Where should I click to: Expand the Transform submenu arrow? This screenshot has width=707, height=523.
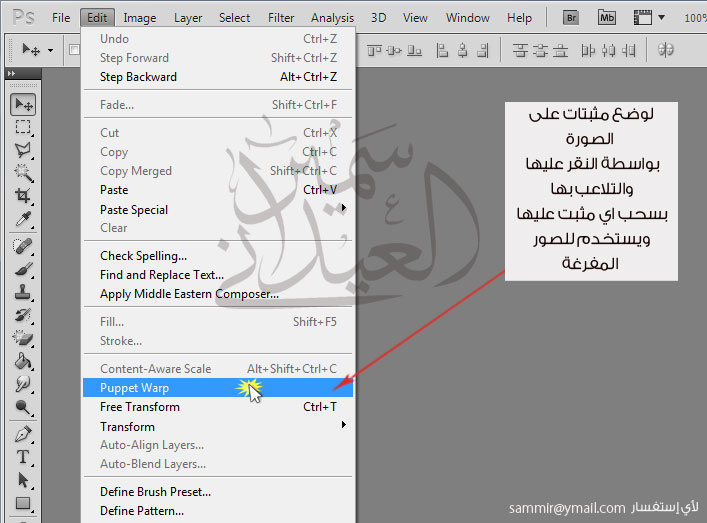pos(344,425)
